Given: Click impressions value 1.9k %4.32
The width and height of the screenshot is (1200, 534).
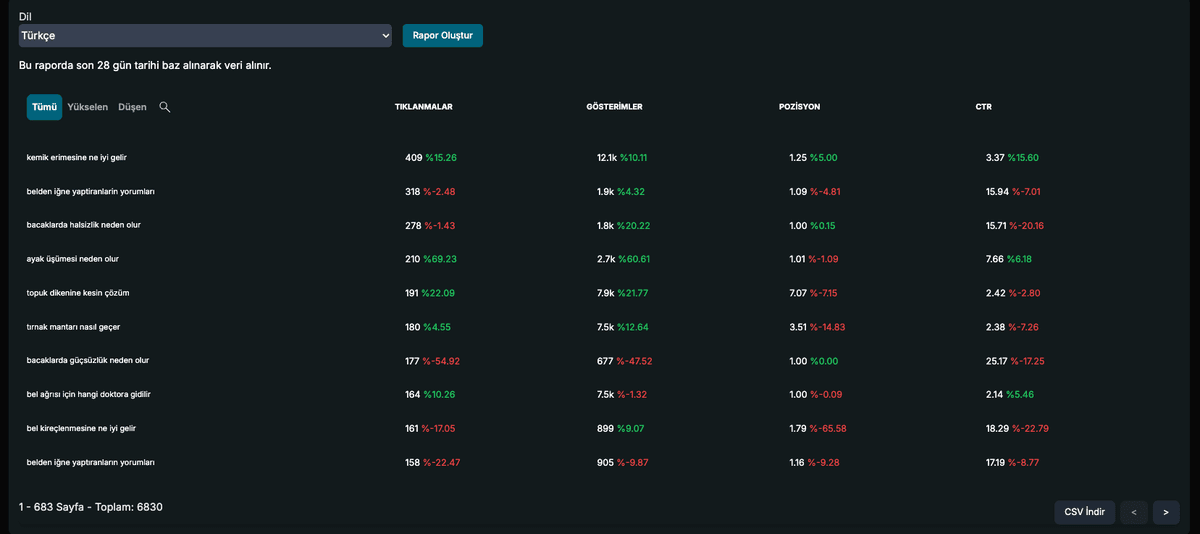Looking at the screenshot, I should (x=620, y=191).
